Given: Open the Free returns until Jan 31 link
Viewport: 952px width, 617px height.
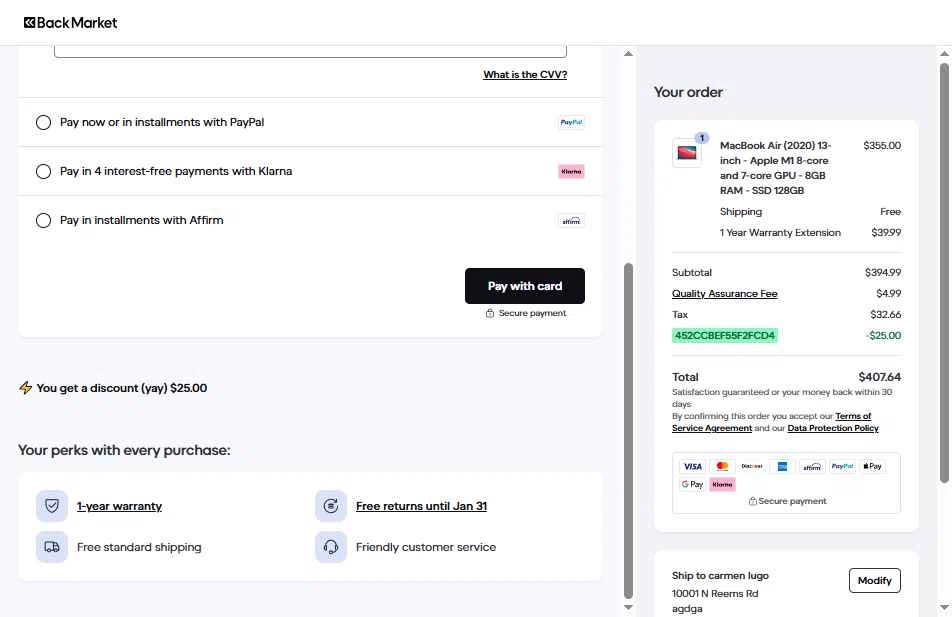Looking at the screenshot, I should point(421,506).
